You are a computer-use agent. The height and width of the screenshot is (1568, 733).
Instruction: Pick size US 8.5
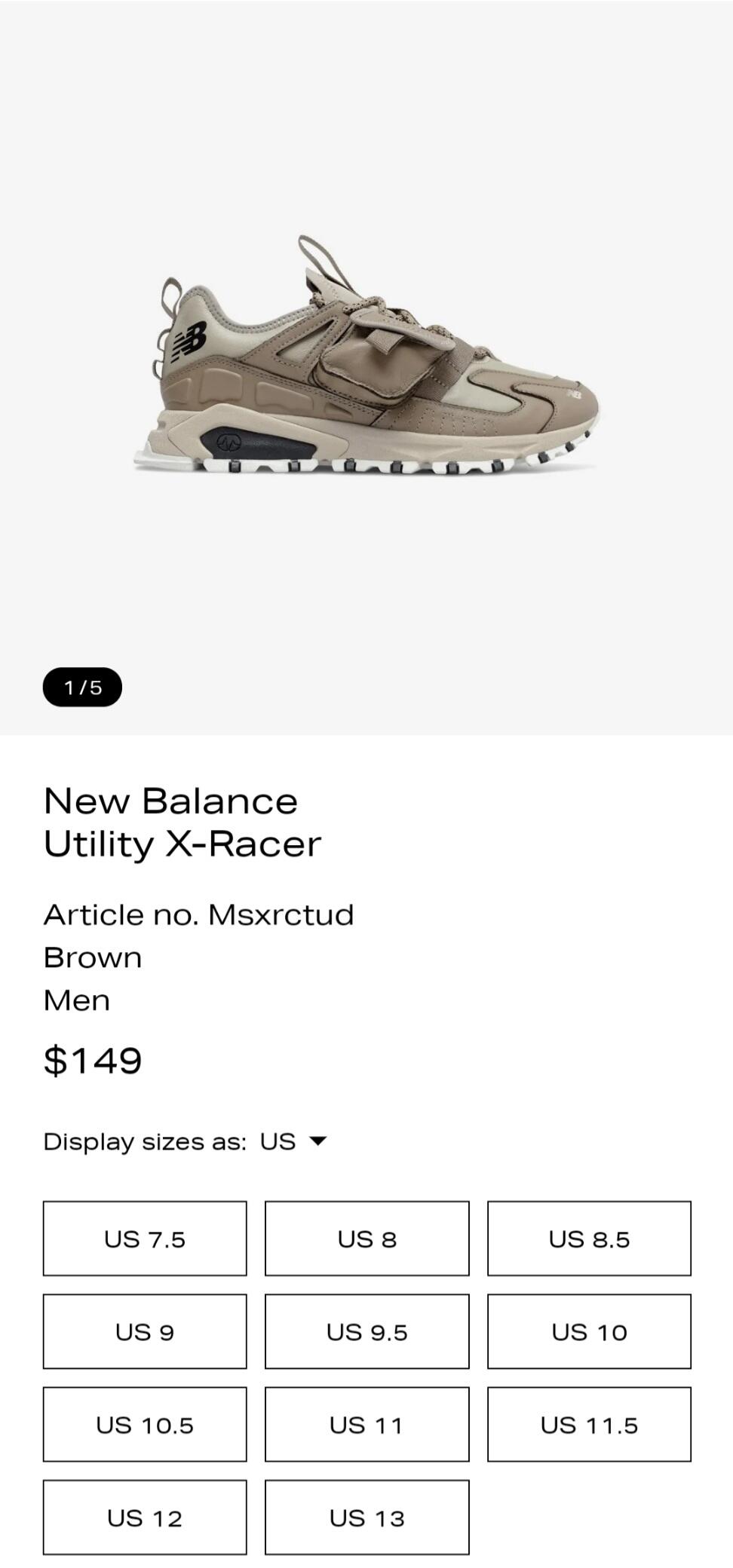pos(589,1239)
